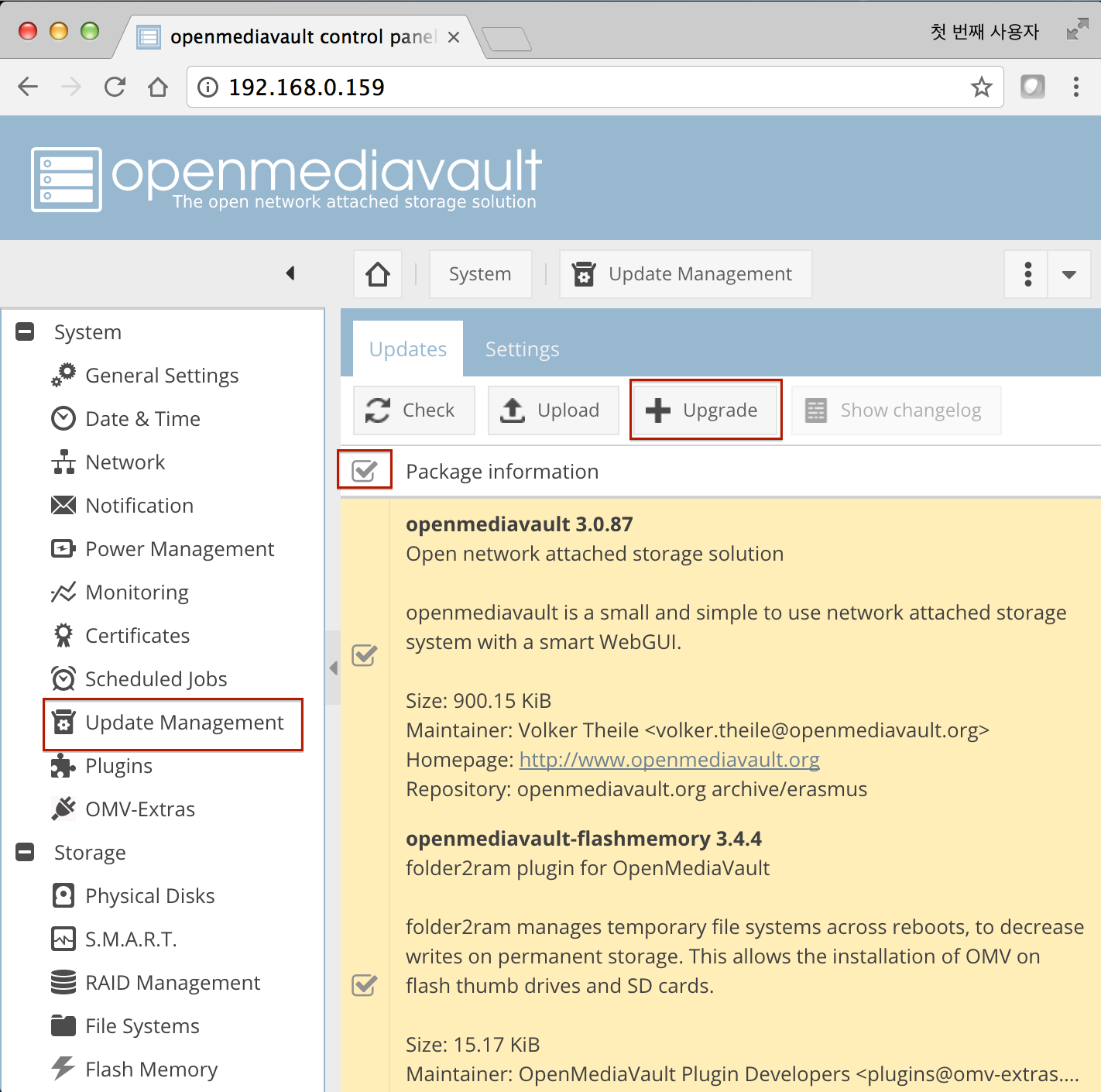The height and width of the screenshot is (1092, 1101).
Task: Uncheck the openmediavault 3.0.87 package
Action: click(364, 655)
